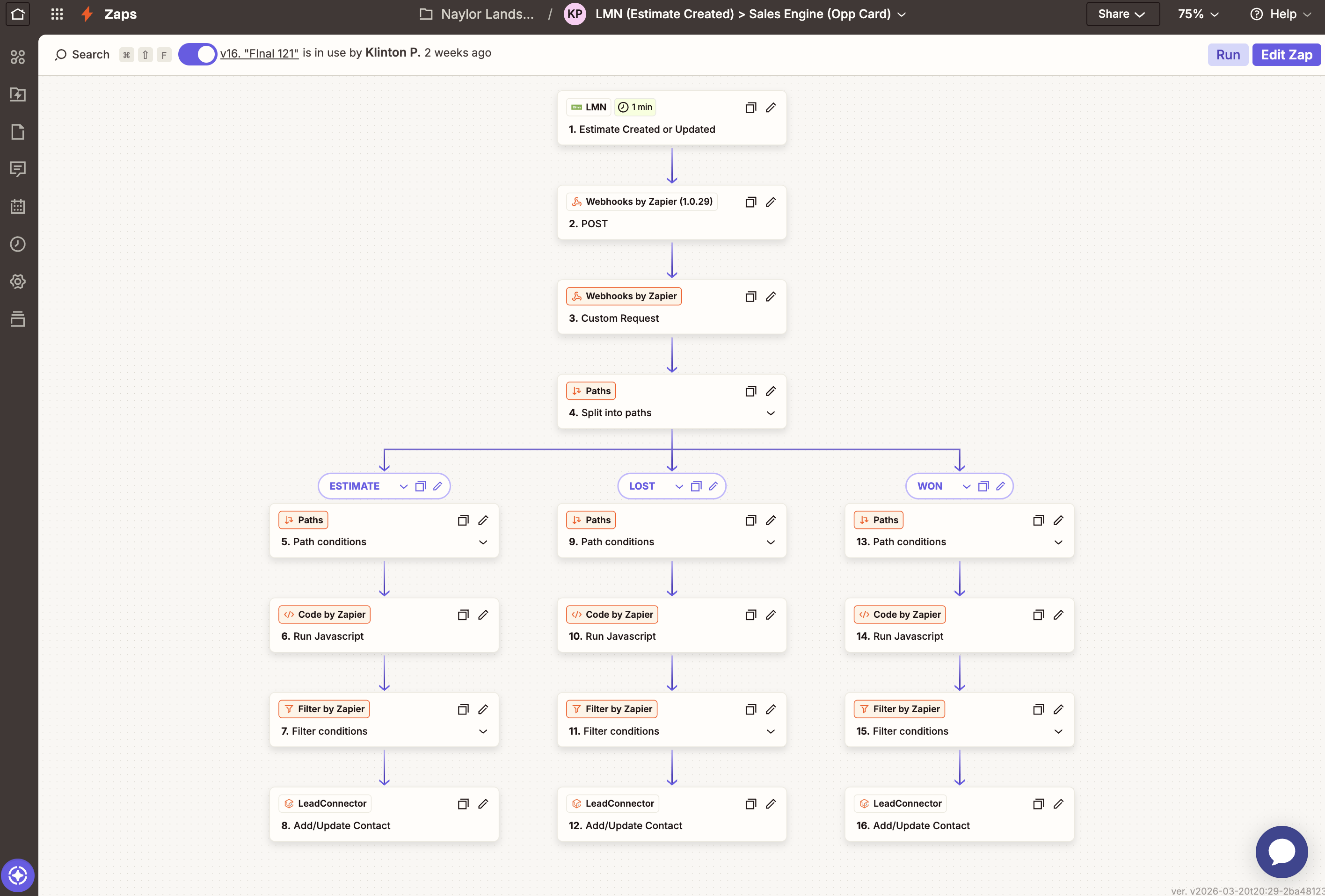Duplicate step 1 Estimate Created or Updated
The height and width of the screenshot is (896, 1325).
coord(751,108)
